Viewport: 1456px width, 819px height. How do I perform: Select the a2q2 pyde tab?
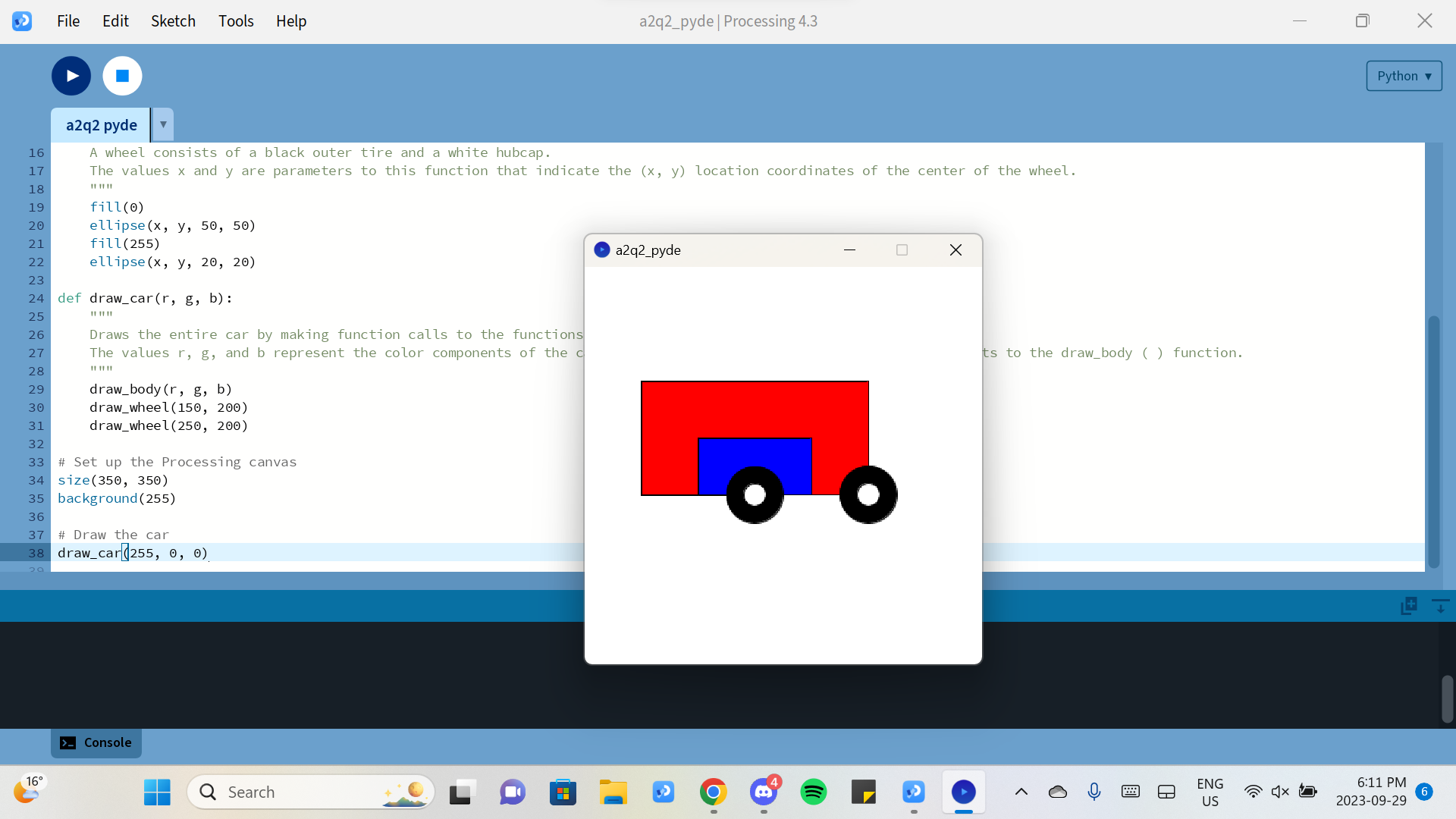click(101, 125)
